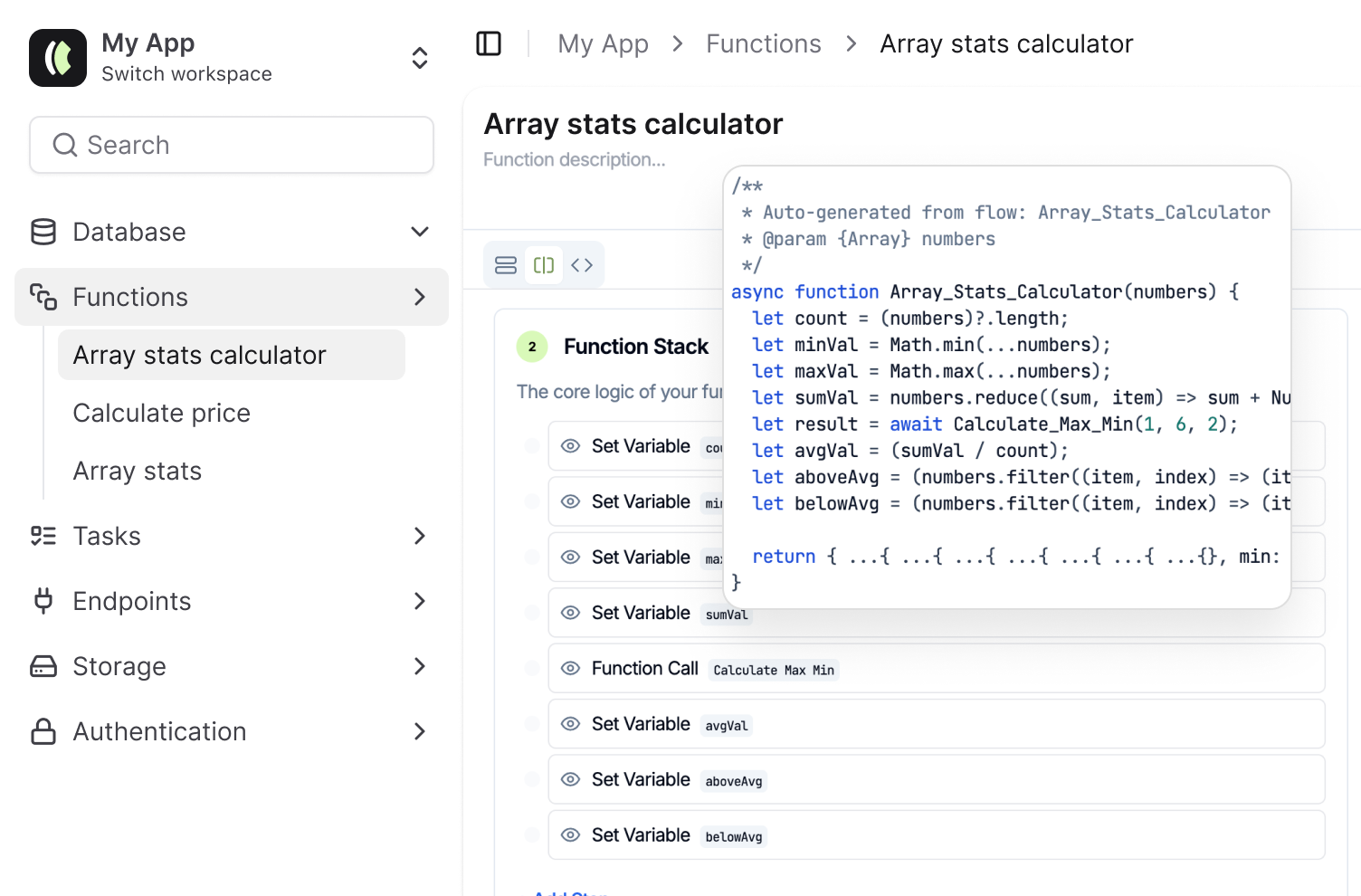Viewport: 1361px width, 896px height.
Task: Click Endpoints in the sidebar
Action: coord(132,601)
